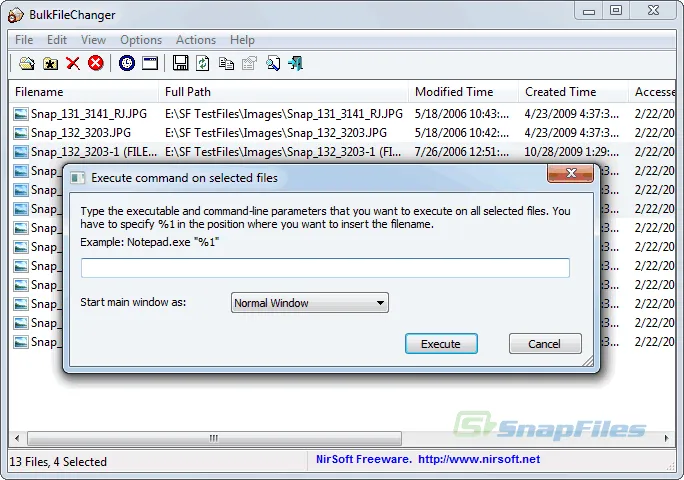Click the Find magnifier toolbar icon
The height and width of the screenshot is (480, 684).
(x=273, y=64)
